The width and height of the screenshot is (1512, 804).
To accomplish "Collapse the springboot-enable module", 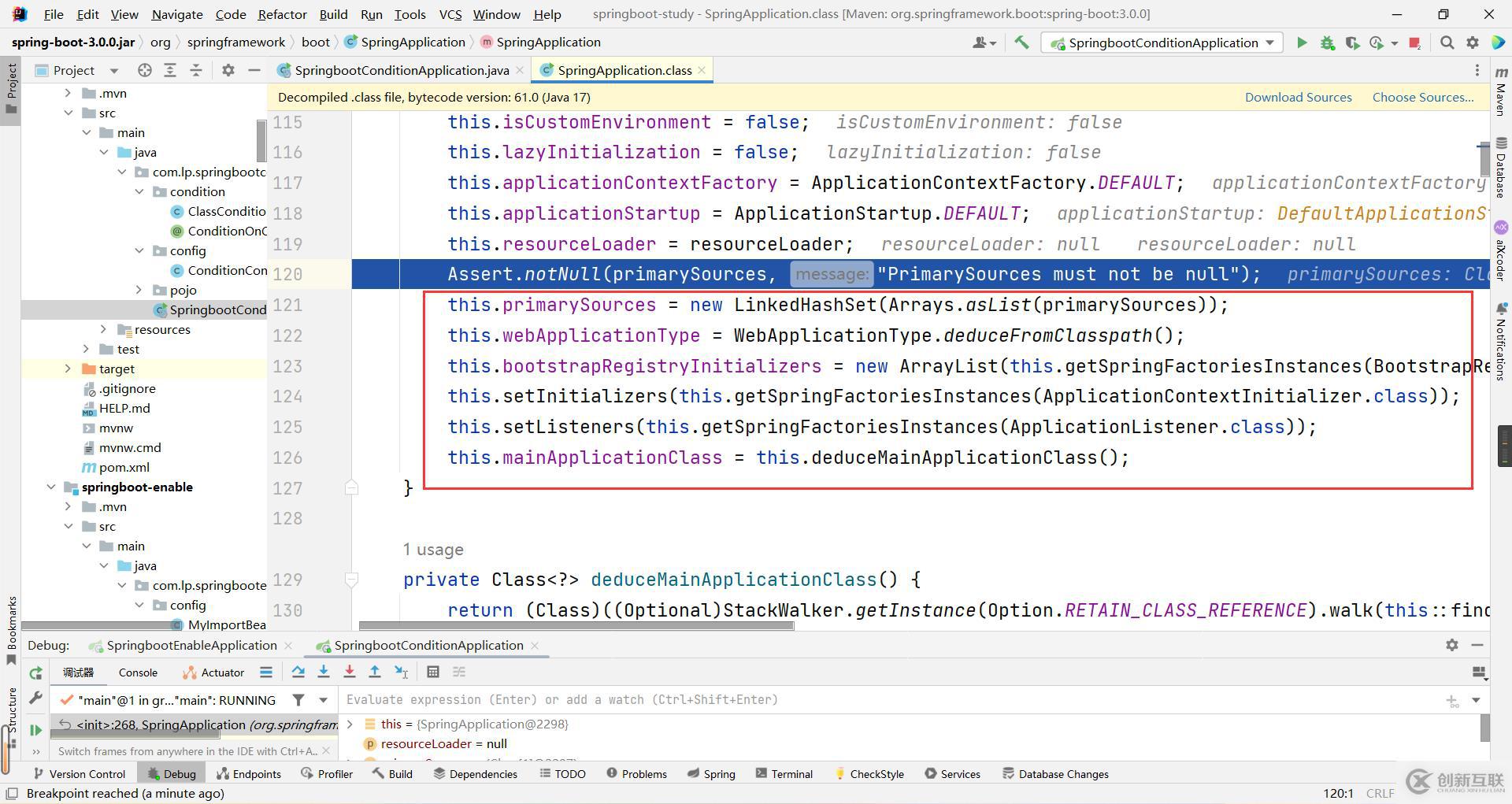I will (x=51, y=487).
